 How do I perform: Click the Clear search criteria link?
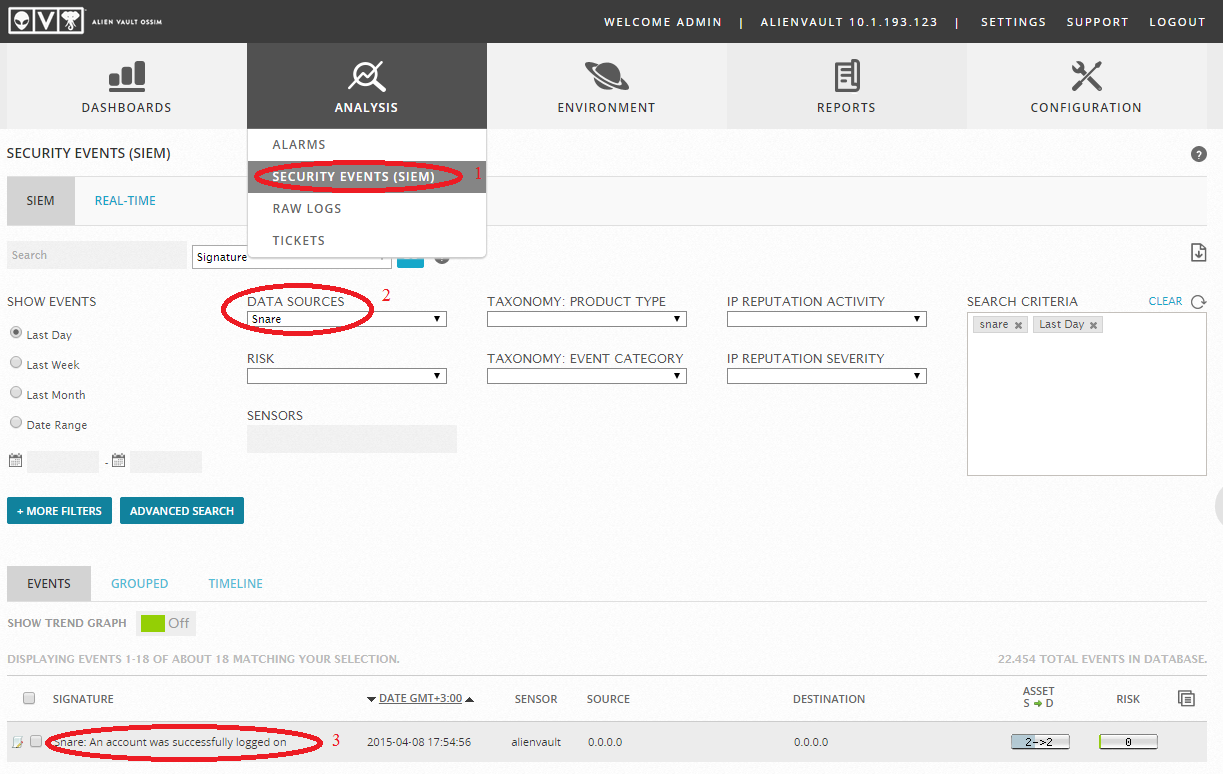(x=1165, y=301)
